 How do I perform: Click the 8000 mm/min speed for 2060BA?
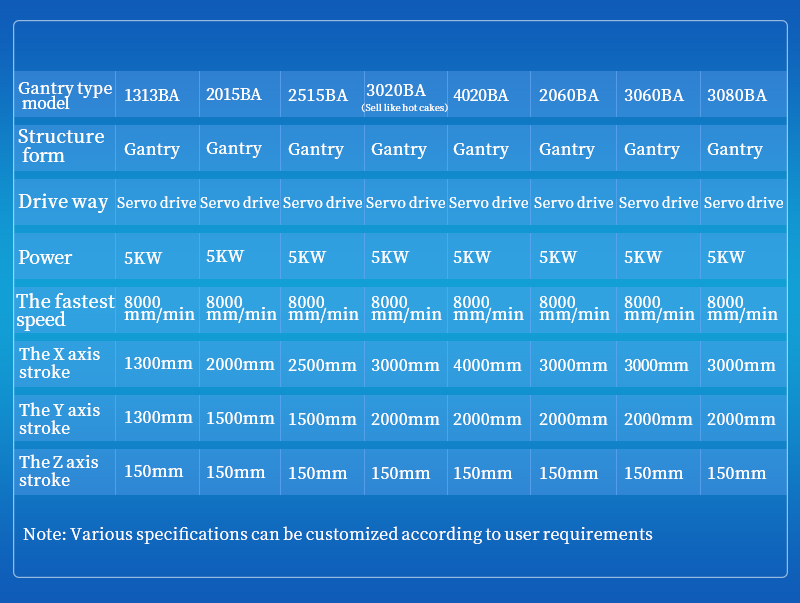574,308
